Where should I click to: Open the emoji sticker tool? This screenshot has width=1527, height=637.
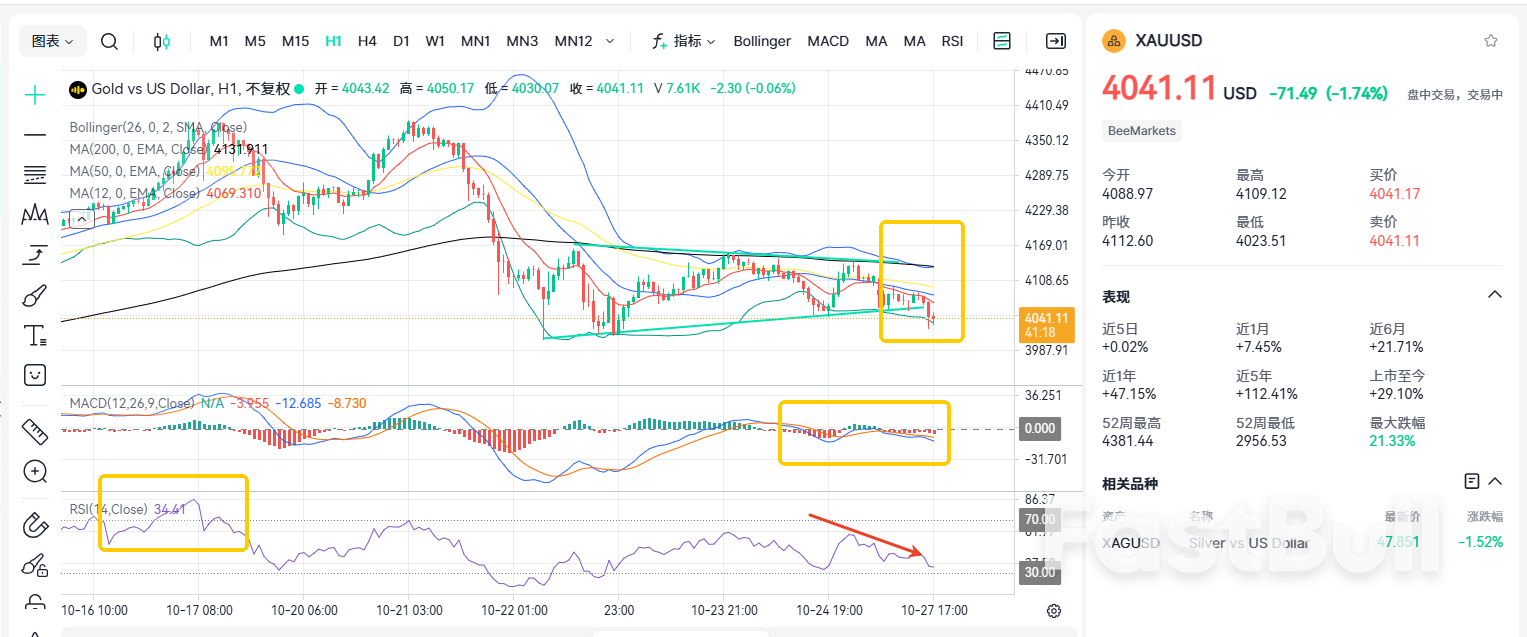[34, 374]
